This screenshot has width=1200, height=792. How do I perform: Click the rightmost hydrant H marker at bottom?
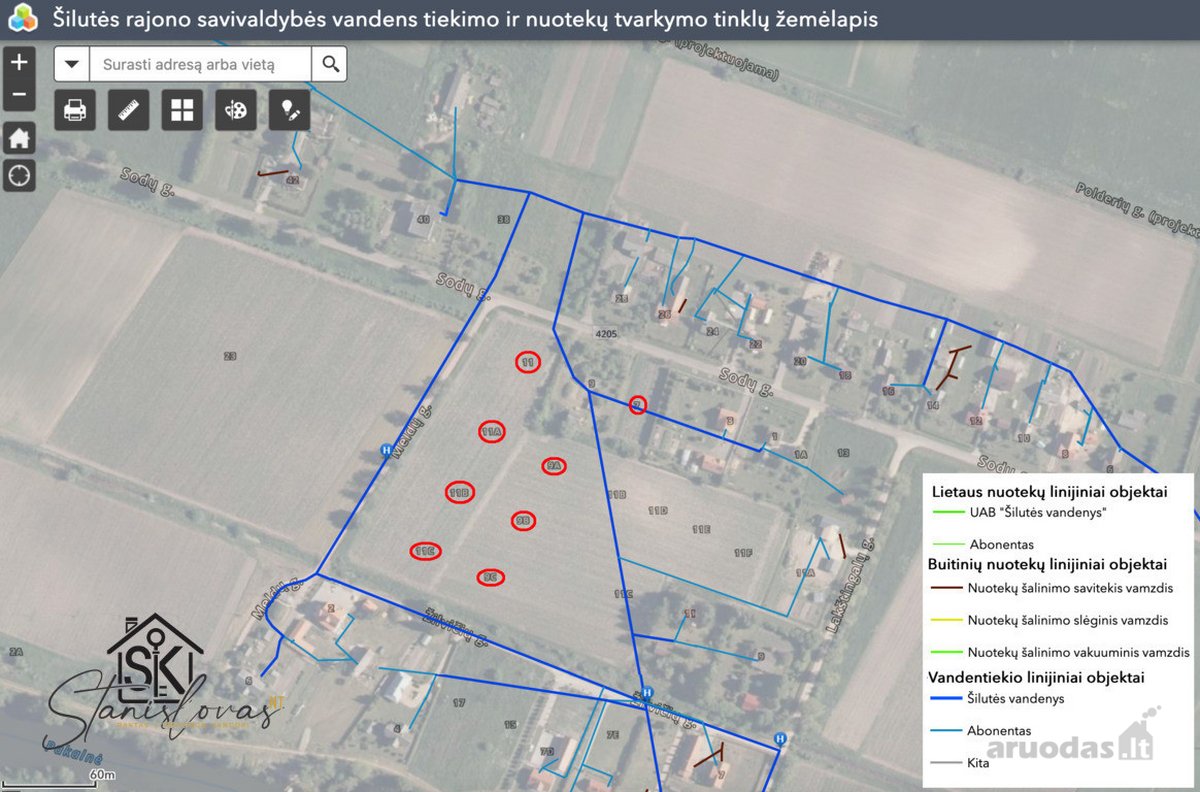pyautogui.click(x=780, y=738)
